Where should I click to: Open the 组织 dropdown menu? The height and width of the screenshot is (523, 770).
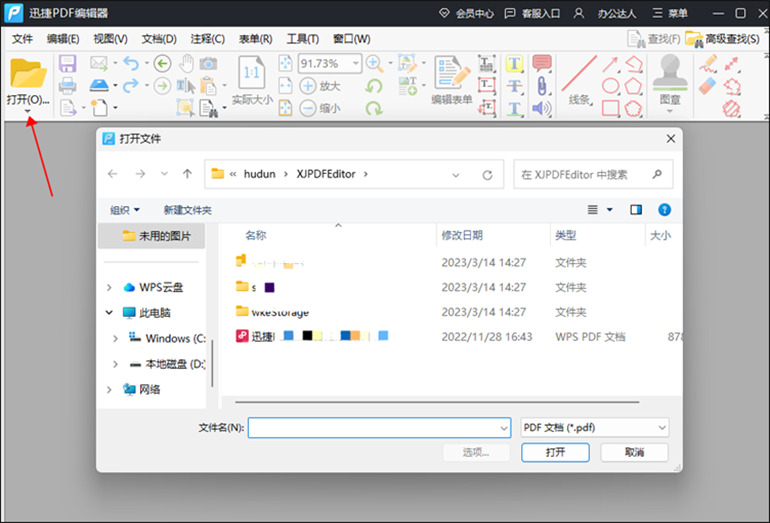[125, 210]
